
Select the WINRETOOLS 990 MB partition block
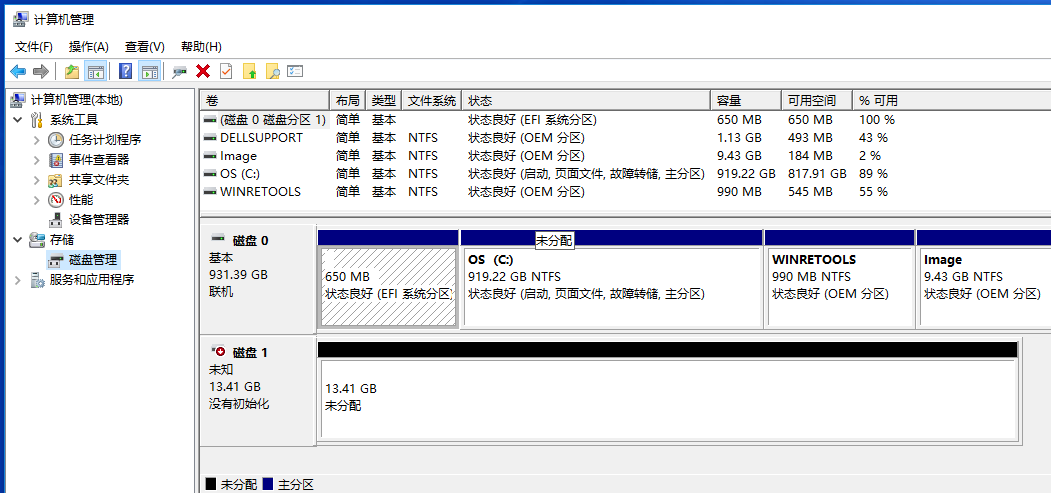(x=839, y=287)
